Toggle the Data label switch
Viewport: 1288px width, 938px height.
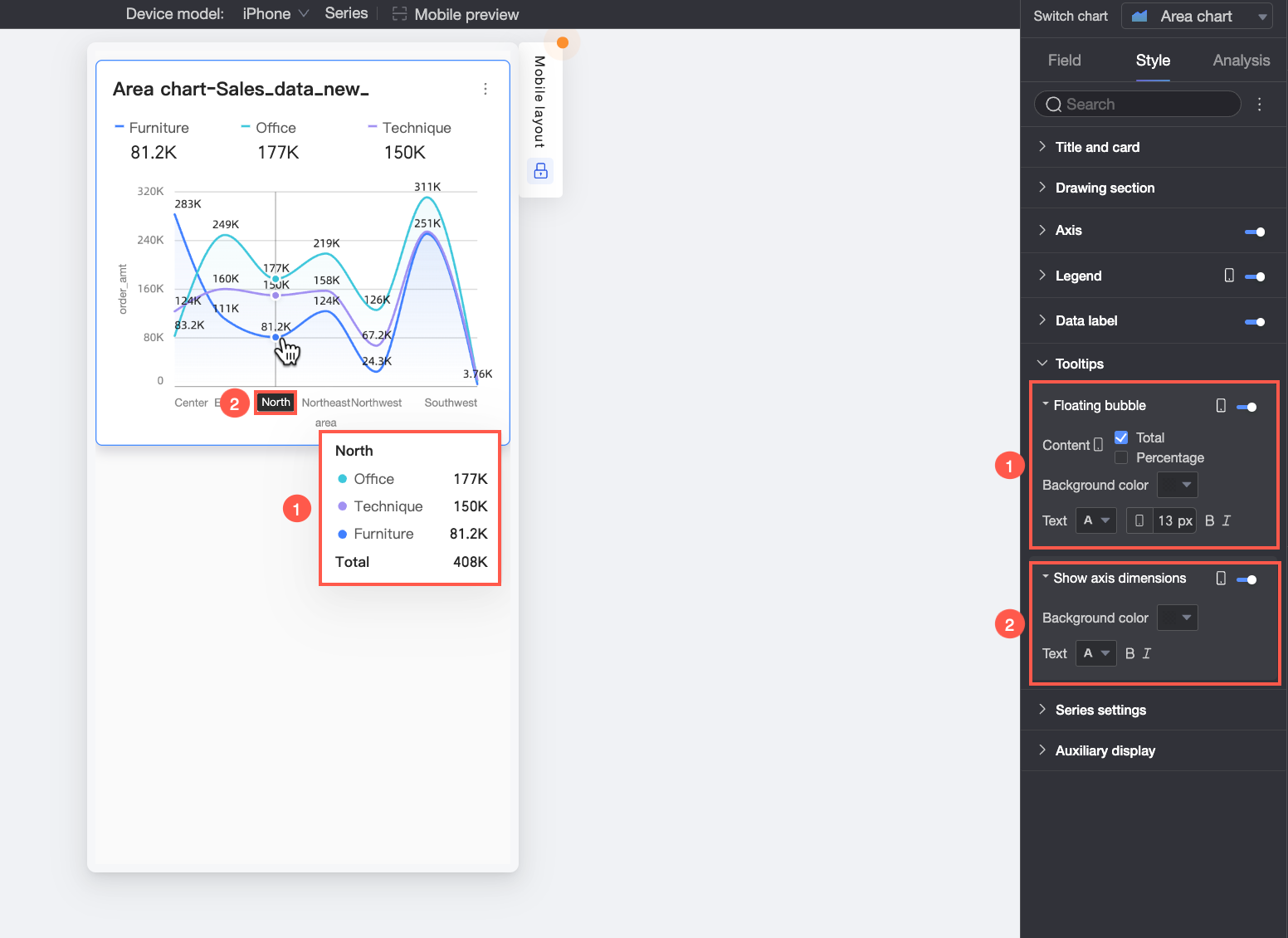coord(1255,321)
